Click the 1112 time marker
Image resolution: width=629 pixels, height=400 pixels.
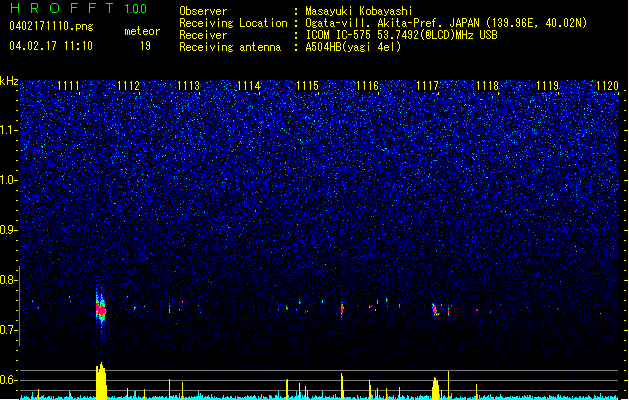coord(128,85)
